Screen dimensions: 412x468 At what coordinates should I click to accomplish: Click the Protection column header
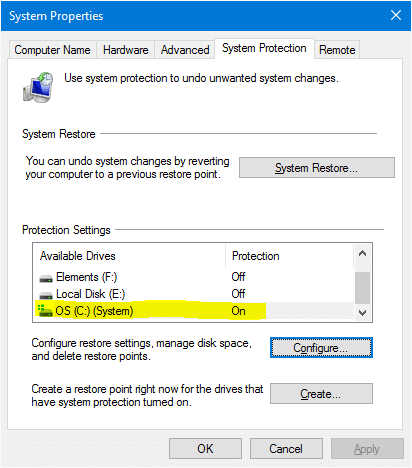[289, 256]
